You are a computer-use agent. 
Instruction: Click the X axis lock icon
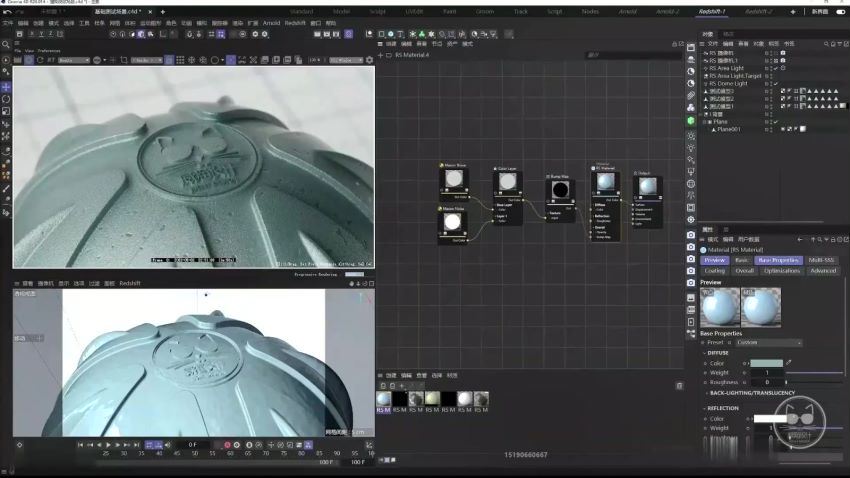pos(31,34)
